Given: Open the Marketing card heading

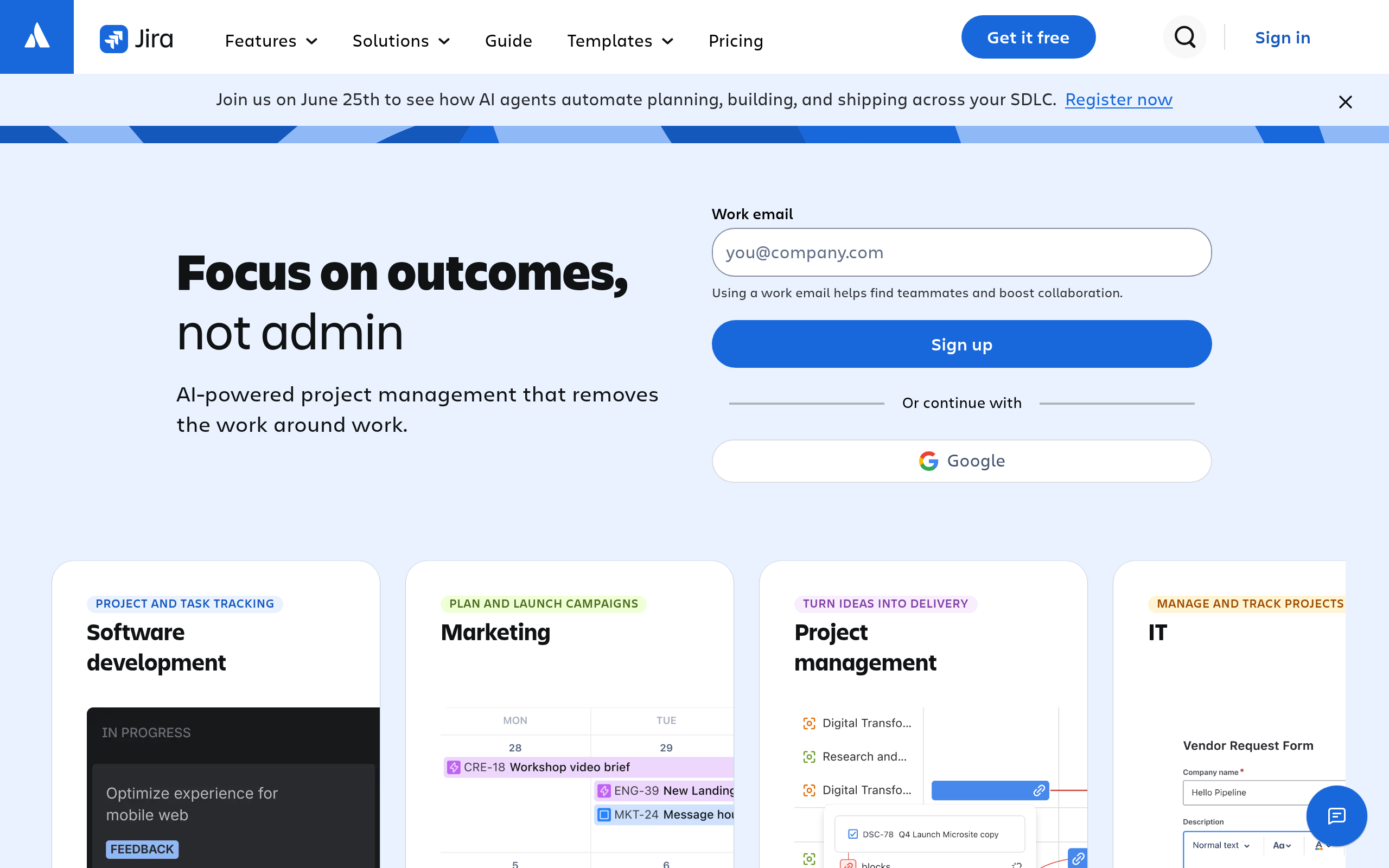Looking at the screenshot, I should click(x=495, y=632).
